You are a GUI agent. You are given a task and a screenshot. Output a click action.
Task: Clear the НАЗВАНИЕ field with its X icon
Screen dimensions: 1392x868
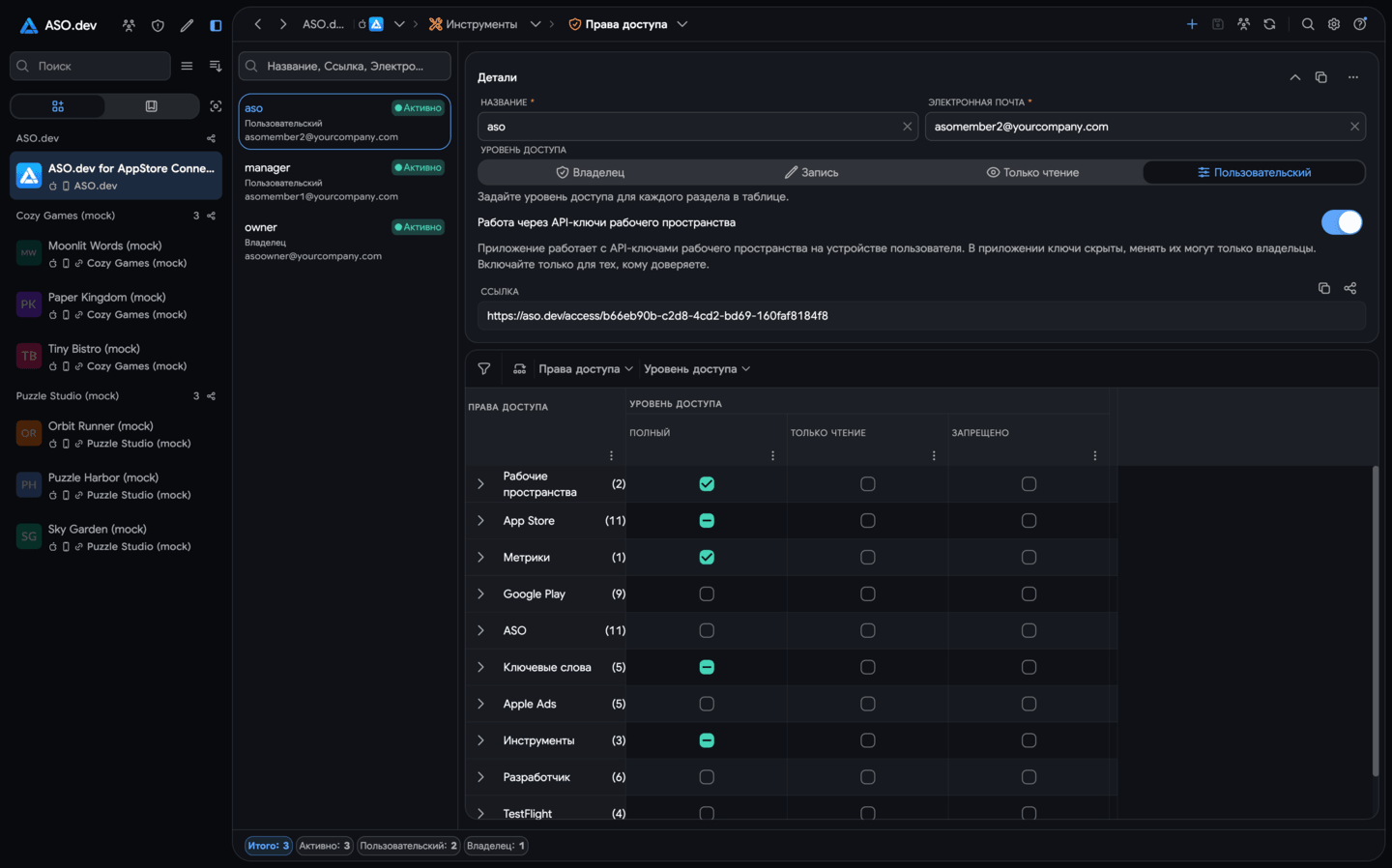coord(907,127)
